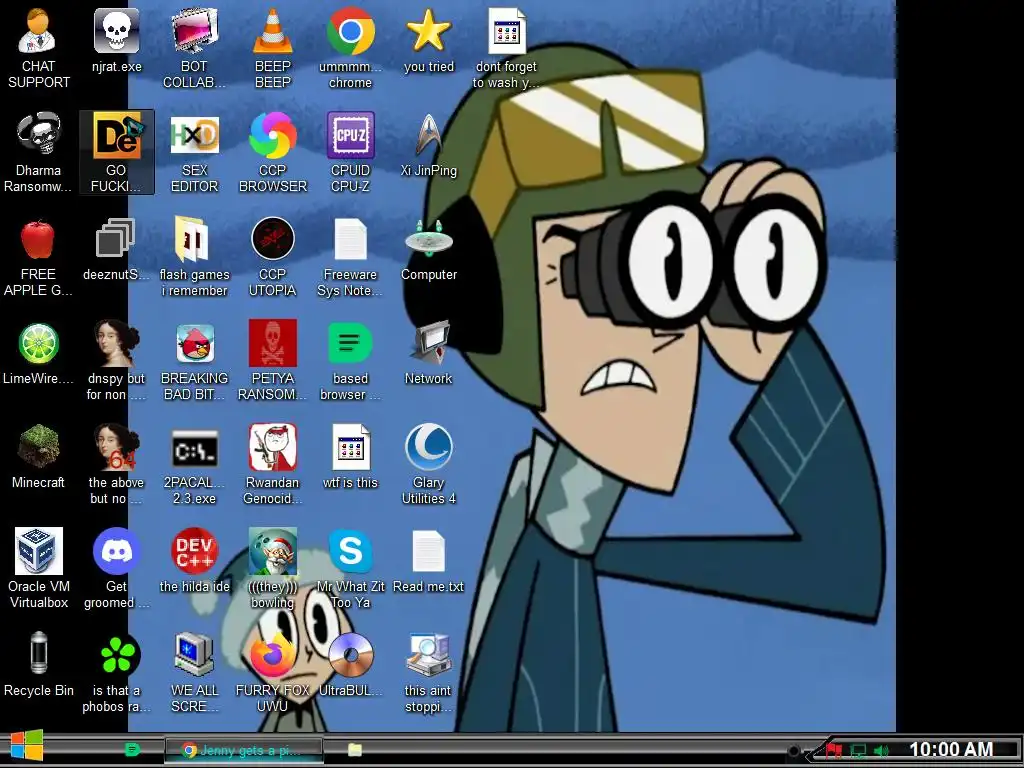Open the WE ALL SCRE... computer icon

(x=194, y=672)
